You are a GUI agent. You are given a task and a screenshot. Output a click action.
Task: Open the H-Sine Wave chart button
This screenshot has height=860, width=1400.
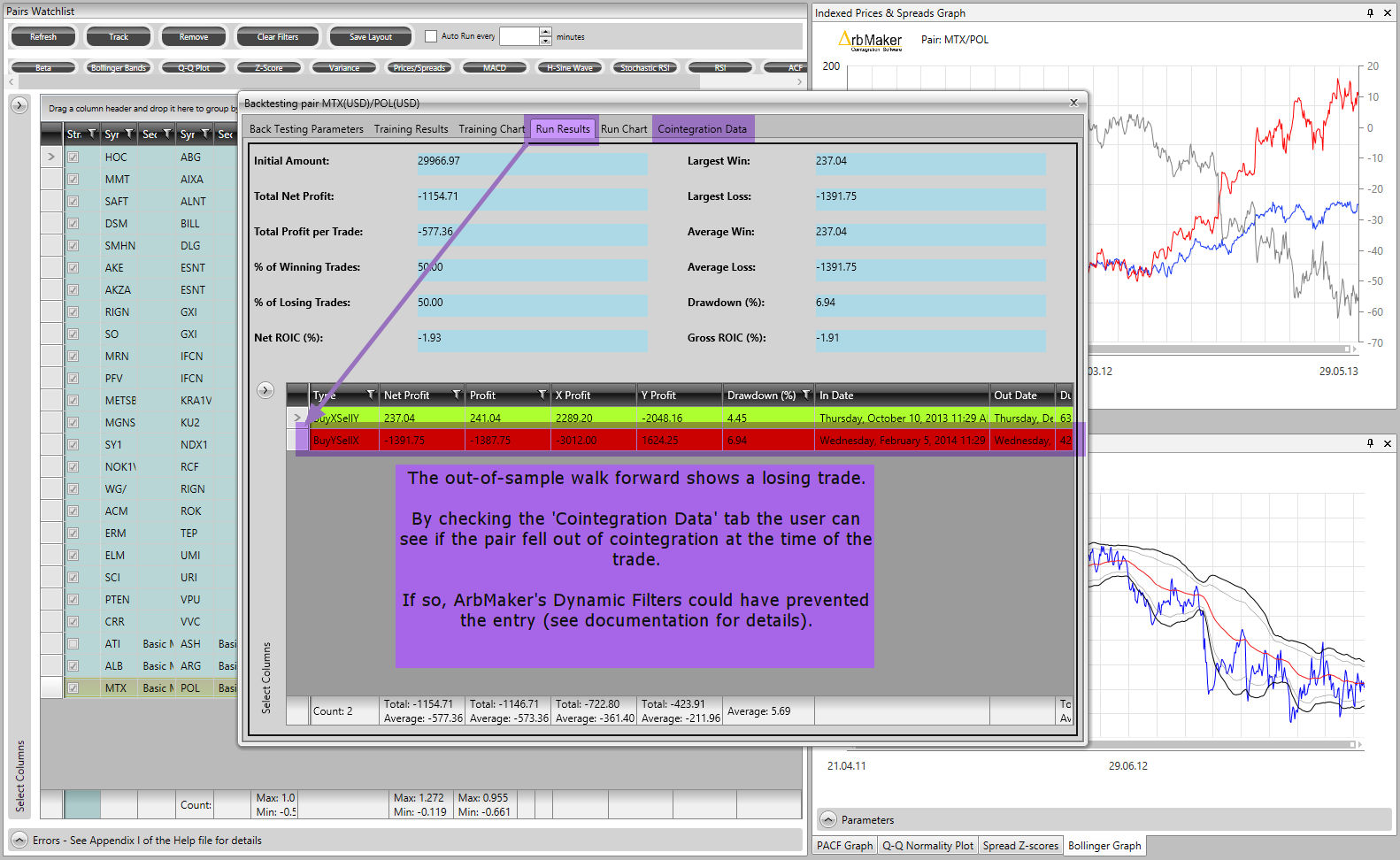tap(570, 68)
